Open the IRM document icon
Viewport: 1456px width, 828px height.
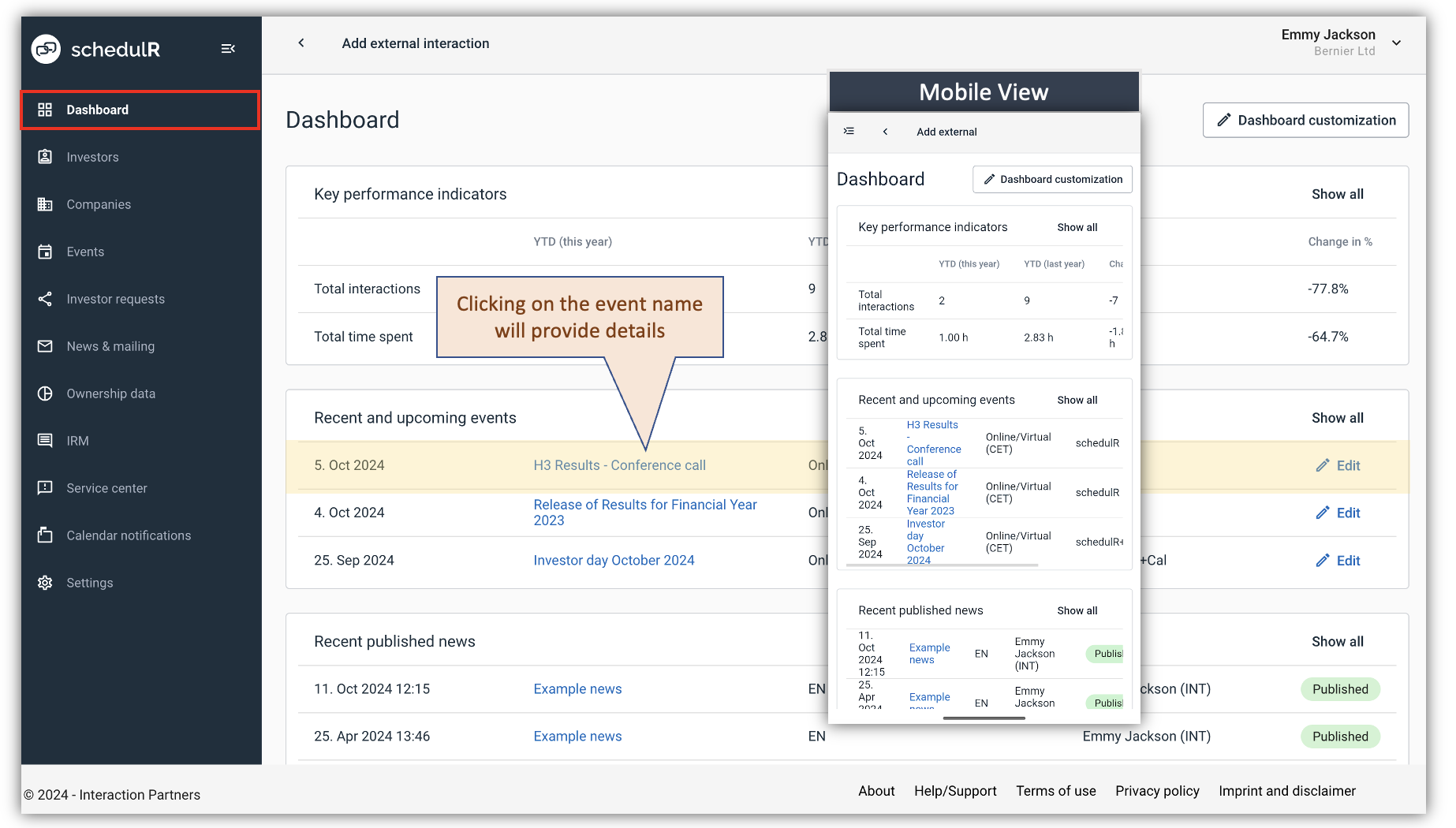(45, 440)
